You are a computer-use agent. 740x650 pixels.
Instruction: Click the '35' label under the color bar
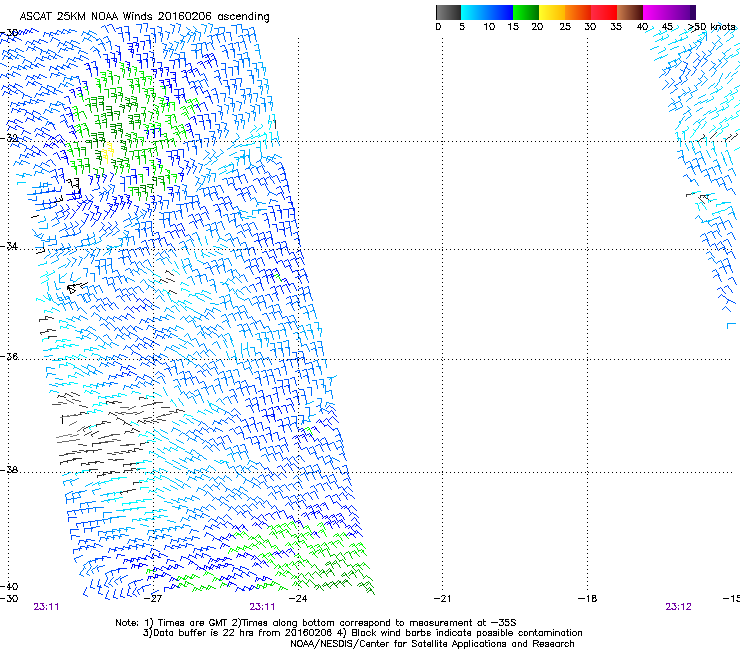(x=616, y=27)
